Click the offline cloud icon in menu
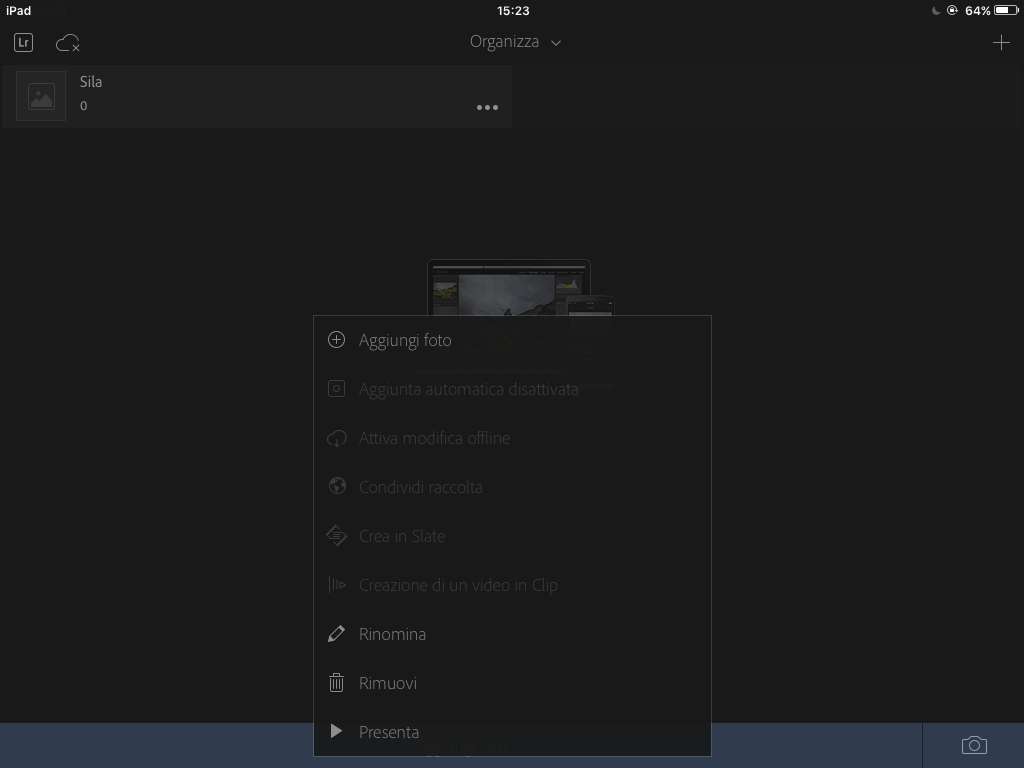1024x768 pixels. (x=336, y=438)
